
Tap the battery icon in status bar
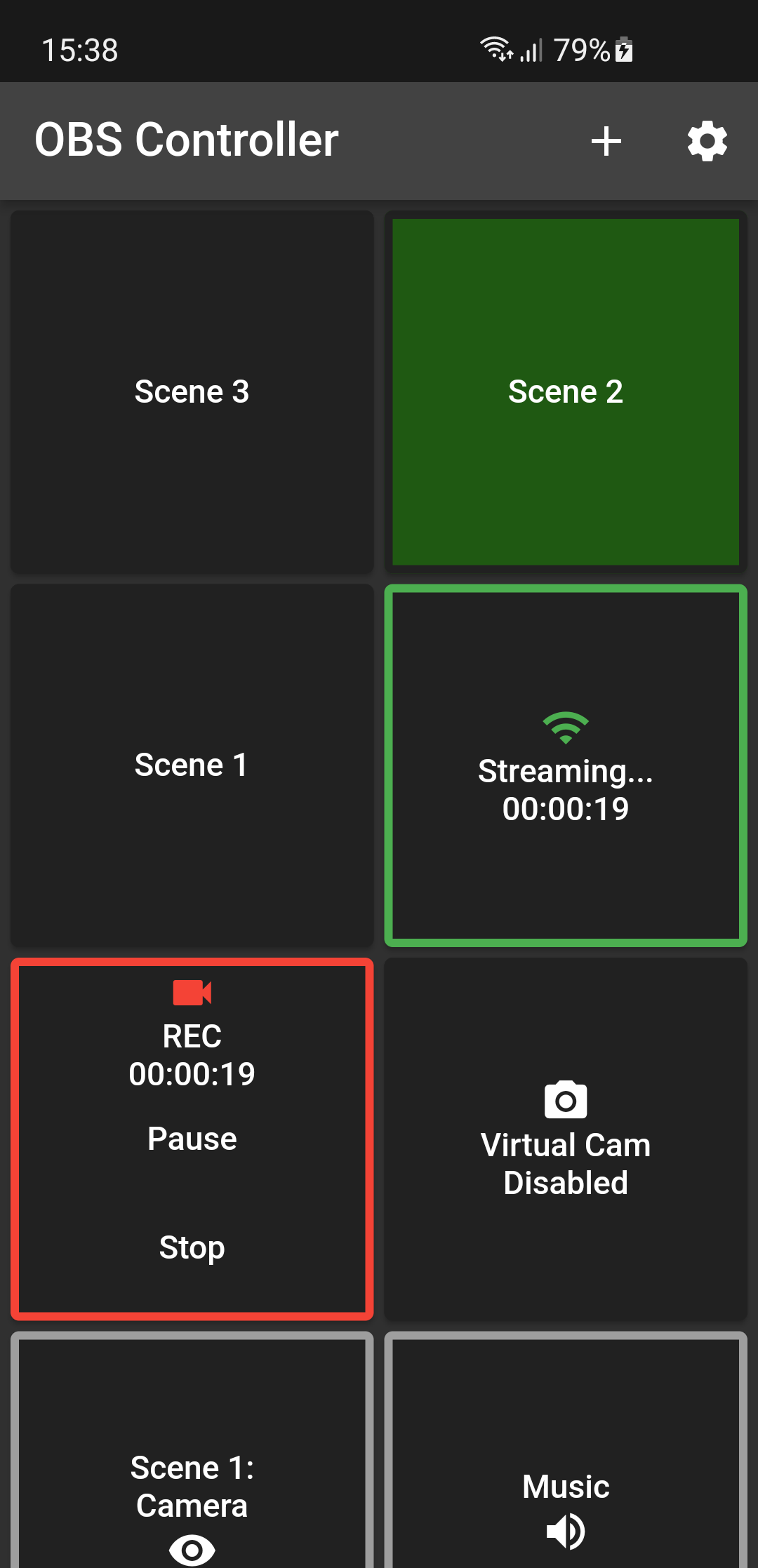(624, 51)
